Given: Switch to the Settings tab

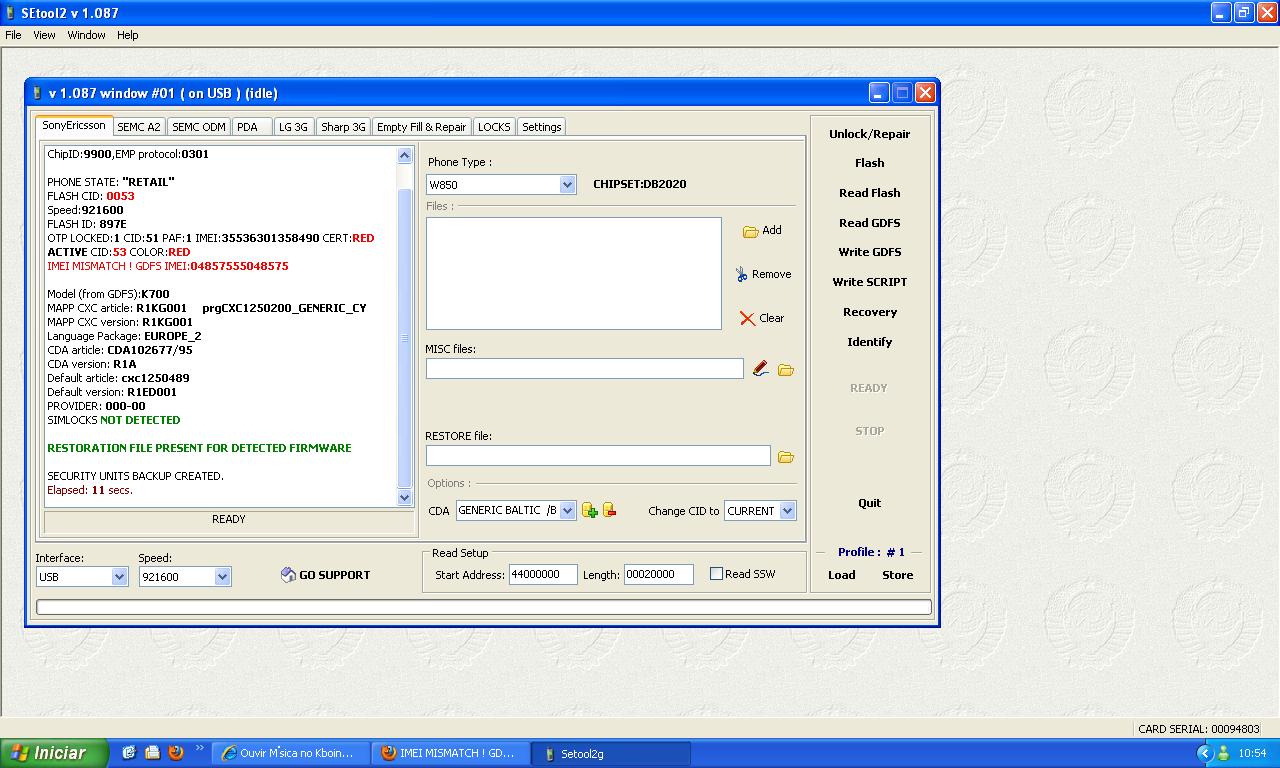Looking at the screenshot, I should (541, 127).
